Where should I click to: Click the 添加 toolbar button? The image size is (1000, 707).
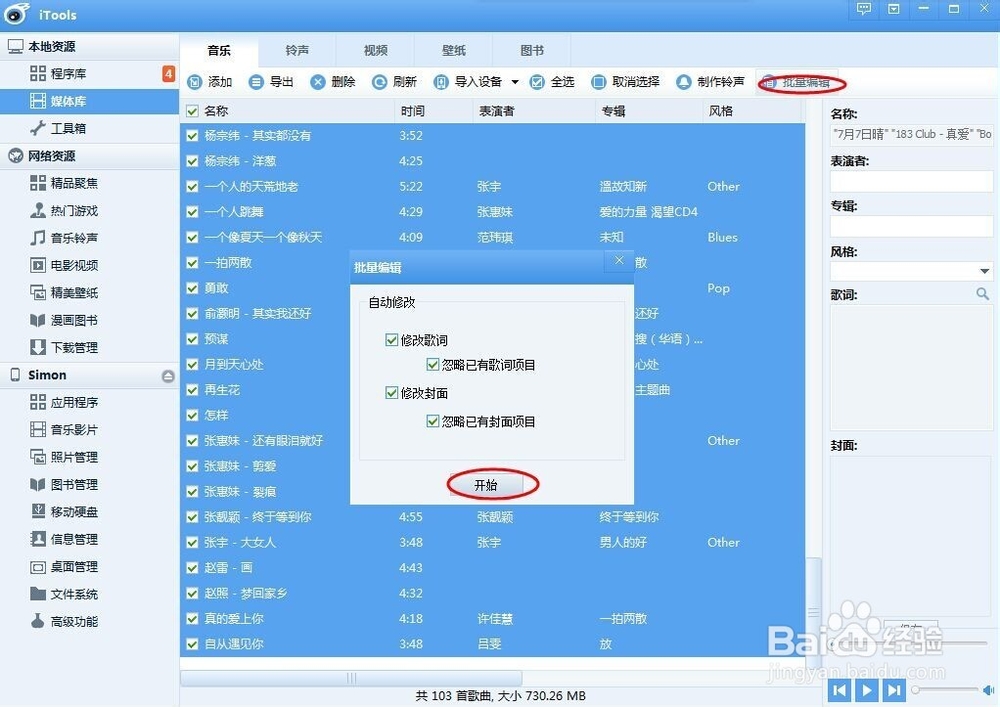tap(210, 82)
